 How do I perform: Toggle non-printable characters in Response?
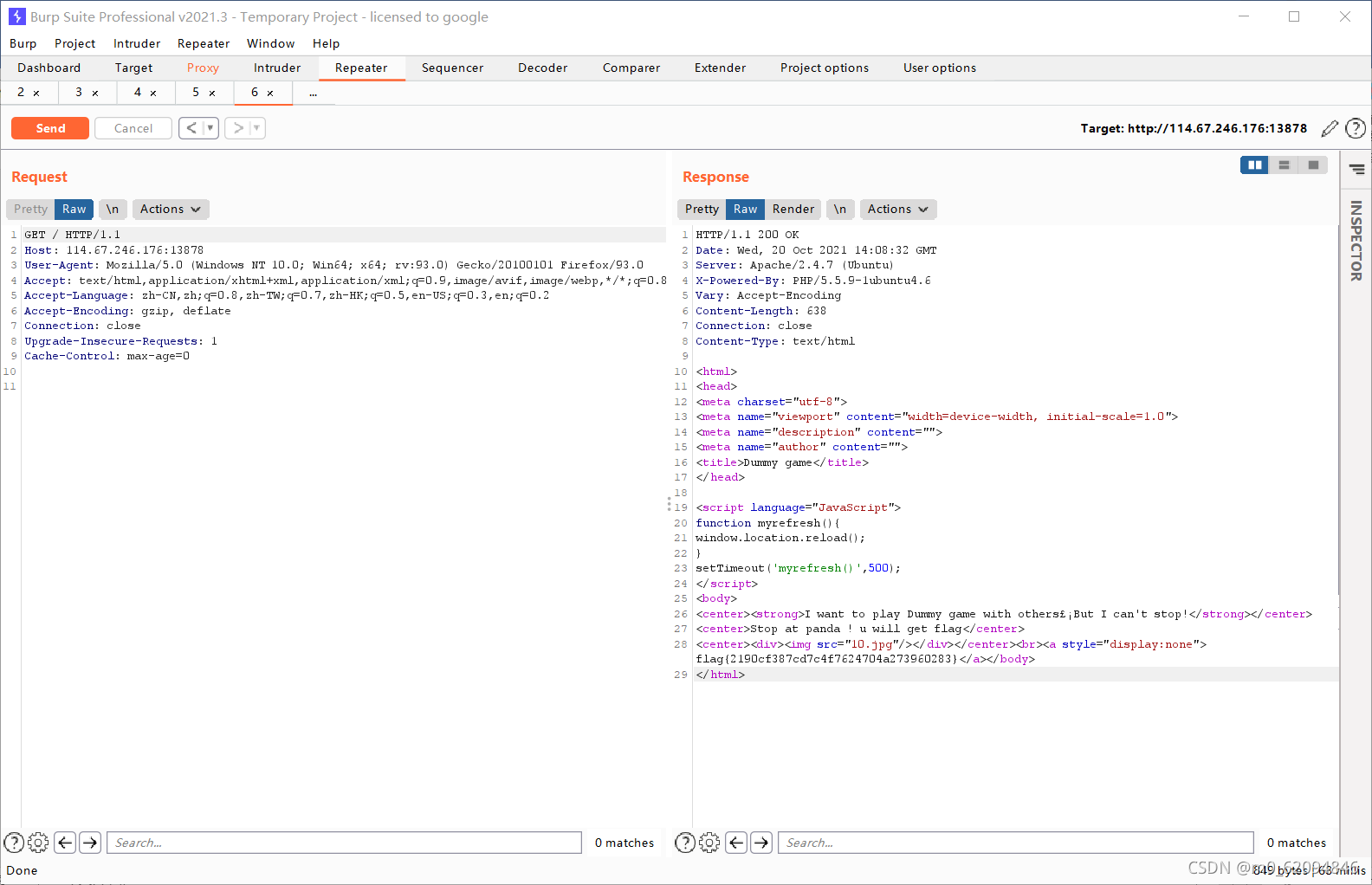coord(840,209)
